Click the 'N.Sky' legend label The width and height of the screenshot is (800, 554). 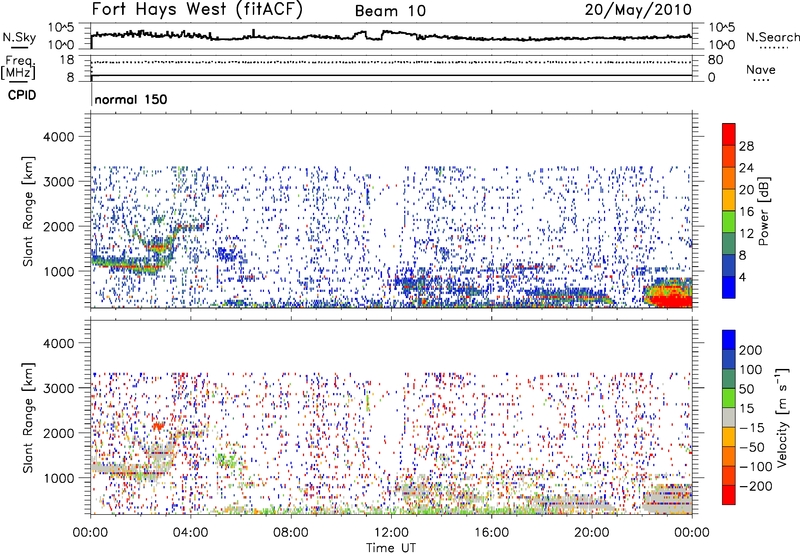19,37
